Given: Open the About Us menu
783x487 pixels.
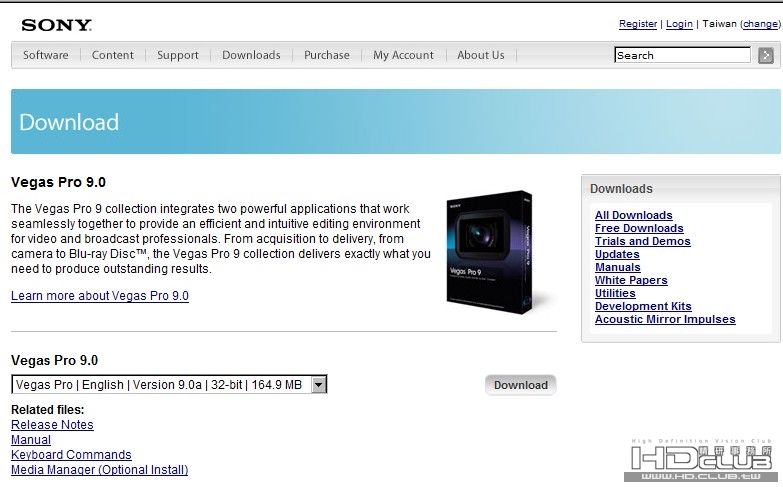Looking at the screenshot, I should (480, 55).
